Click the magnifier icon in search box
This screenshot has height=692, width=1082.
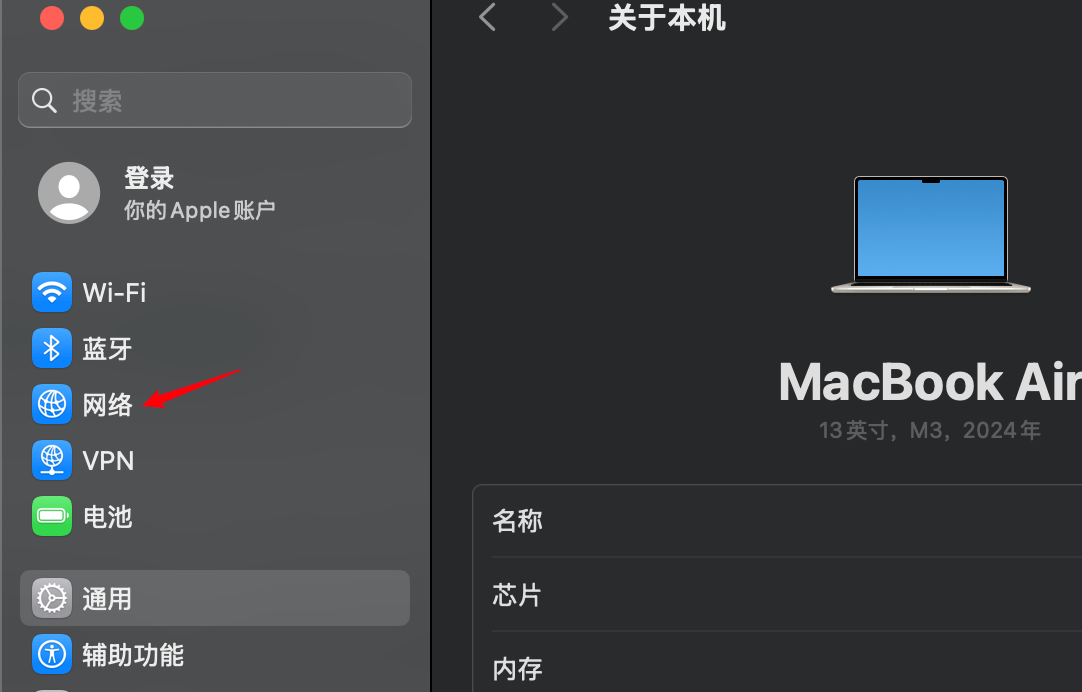[44, 101]
